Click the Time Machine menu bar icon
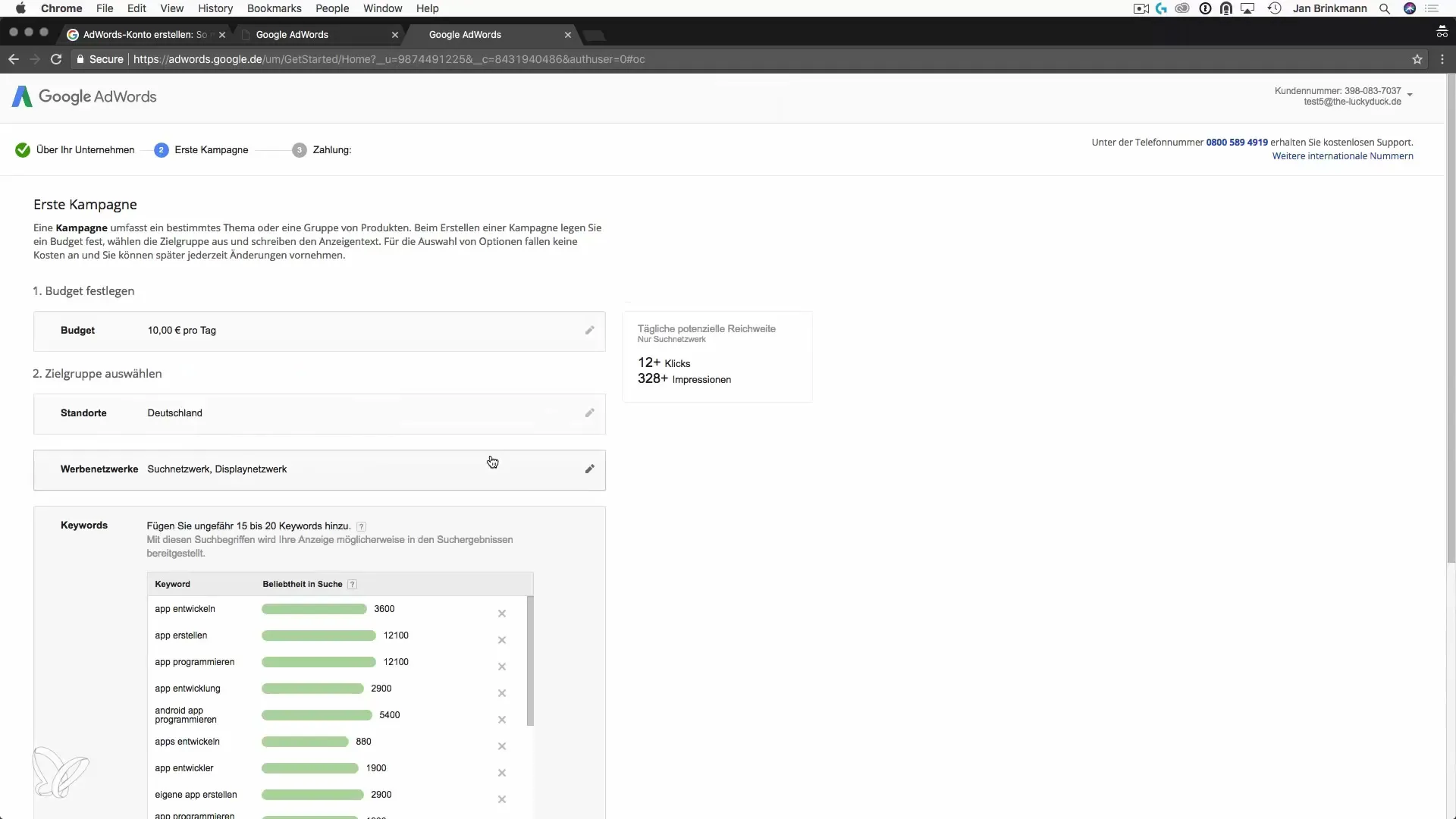Image resolution: width=1456 pixels, height=819 pixels. tap(1274, 8)
